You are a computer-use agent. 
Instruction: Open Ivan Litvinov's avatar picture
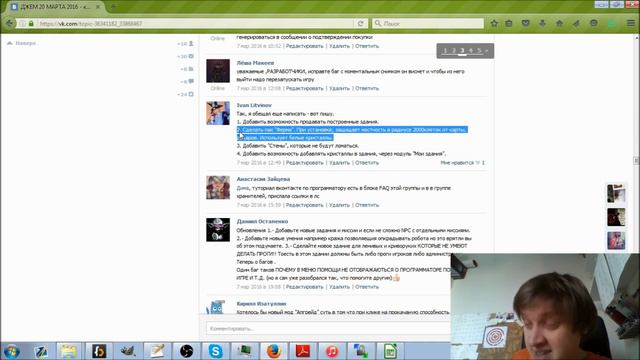point(218,113)
